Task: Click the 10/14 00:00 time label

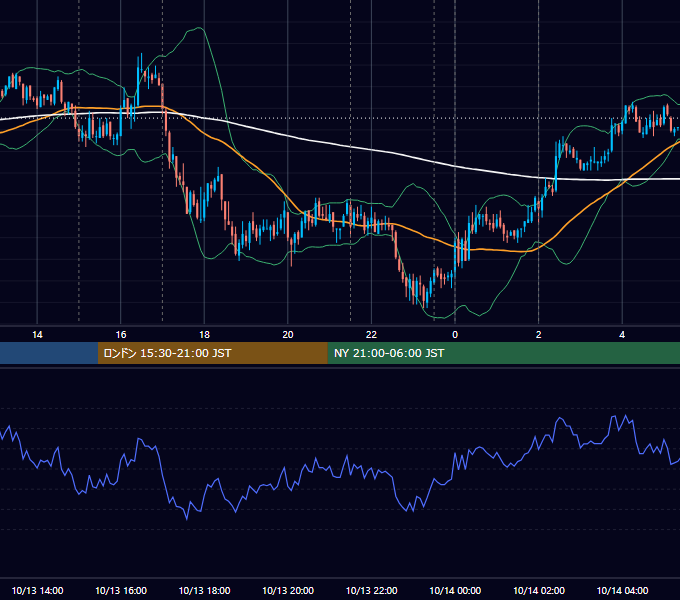Action: coord(455,590)
